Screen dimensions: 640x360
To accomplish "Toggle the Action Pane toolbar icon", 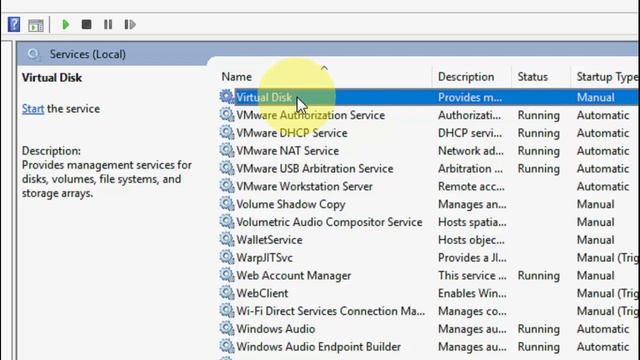I will click(x=36, y=25).
